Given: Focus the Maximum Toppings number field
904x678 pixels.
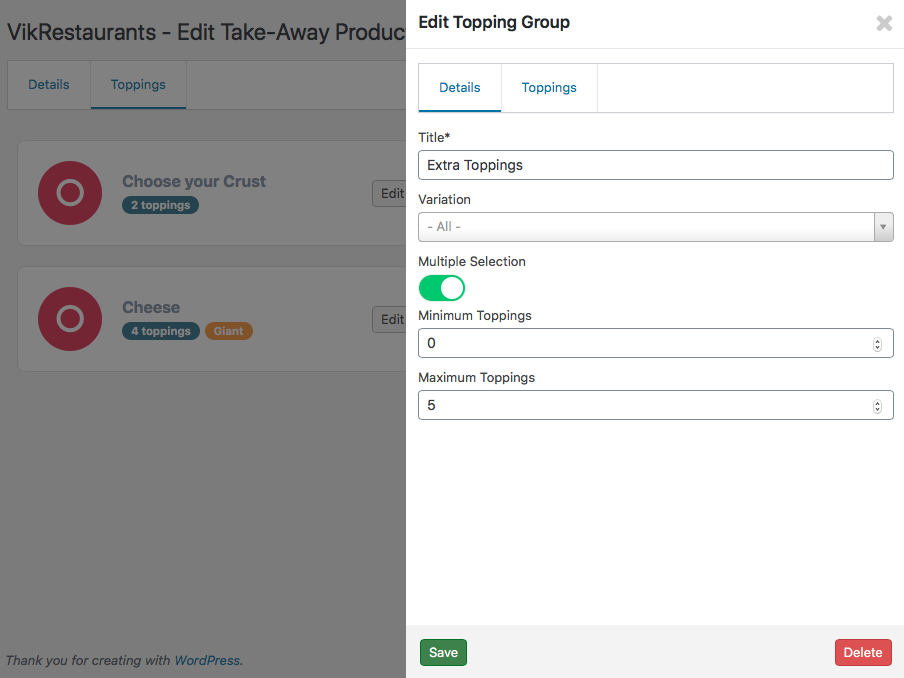Looking at the screenshot, I should click(x=656, y=405).
